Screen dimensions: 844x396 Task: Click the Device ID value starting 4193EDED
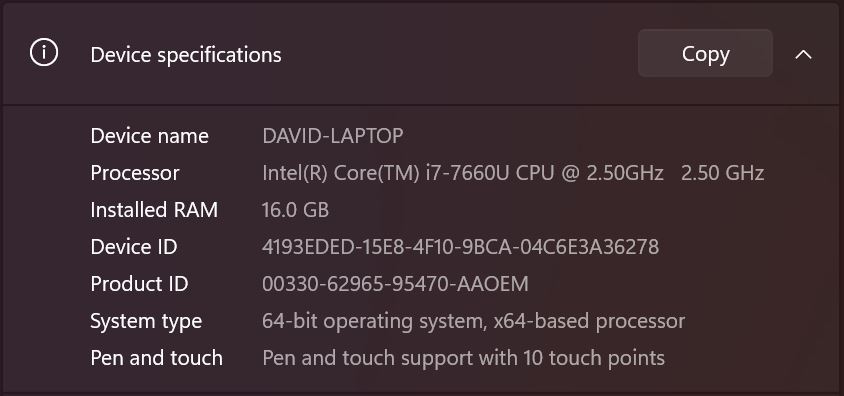(x=460, y=247)
